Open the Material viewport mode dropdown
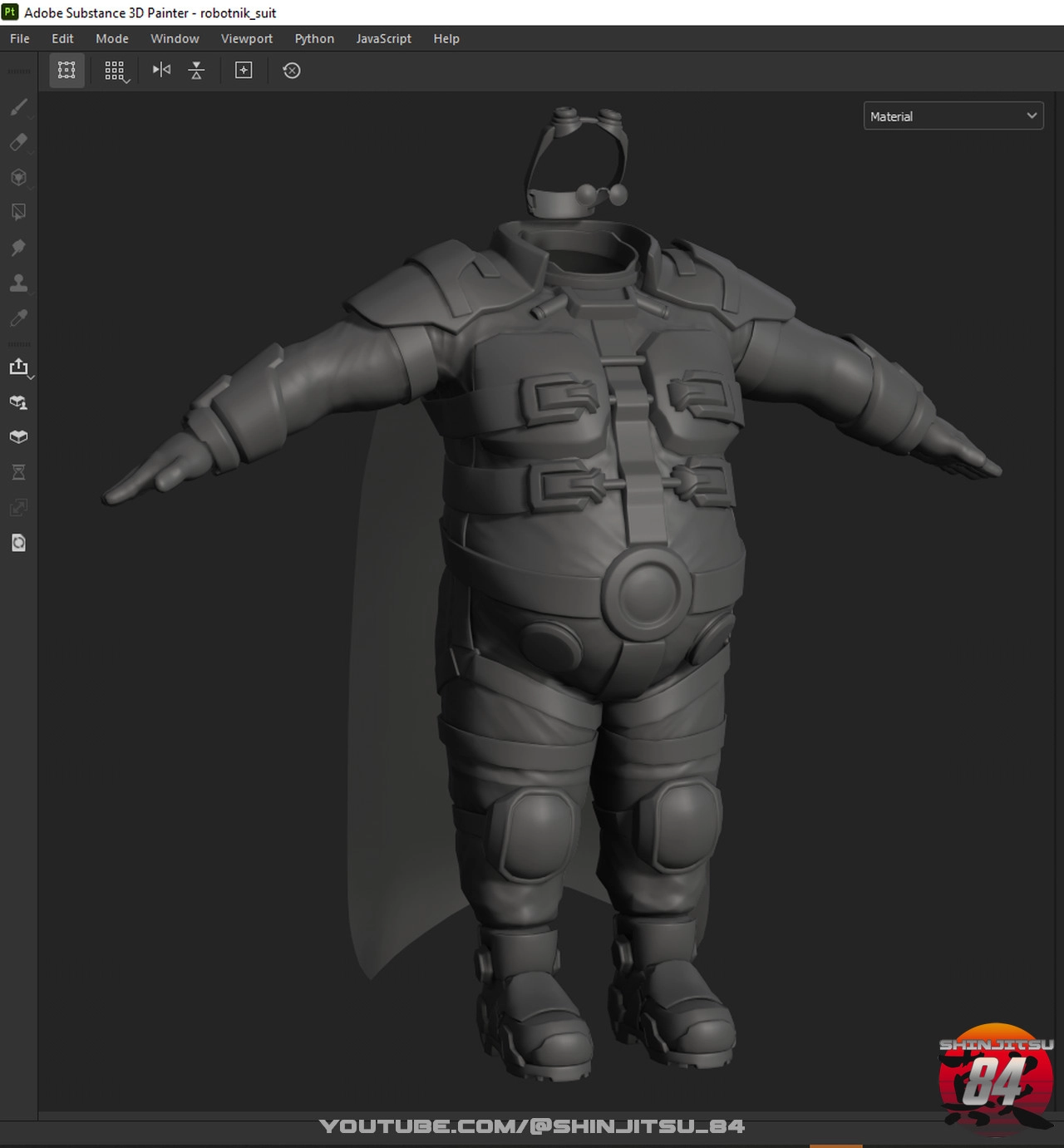The image size is (1064, 1148). 953,116
